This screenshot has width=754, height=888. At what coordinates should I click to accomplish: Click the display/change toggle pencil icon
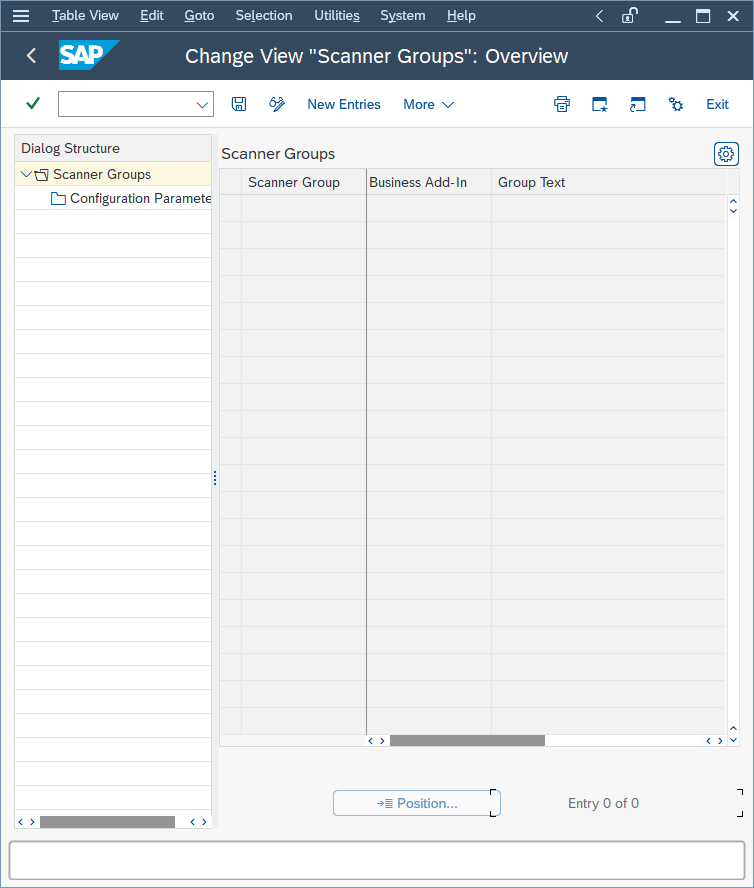click(277, 104)
